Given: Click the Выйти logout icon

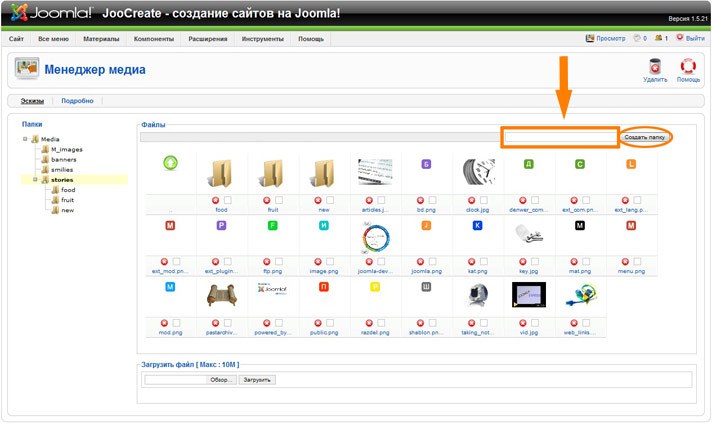Looking at the screenshot, I should click(x=680, y=38).
